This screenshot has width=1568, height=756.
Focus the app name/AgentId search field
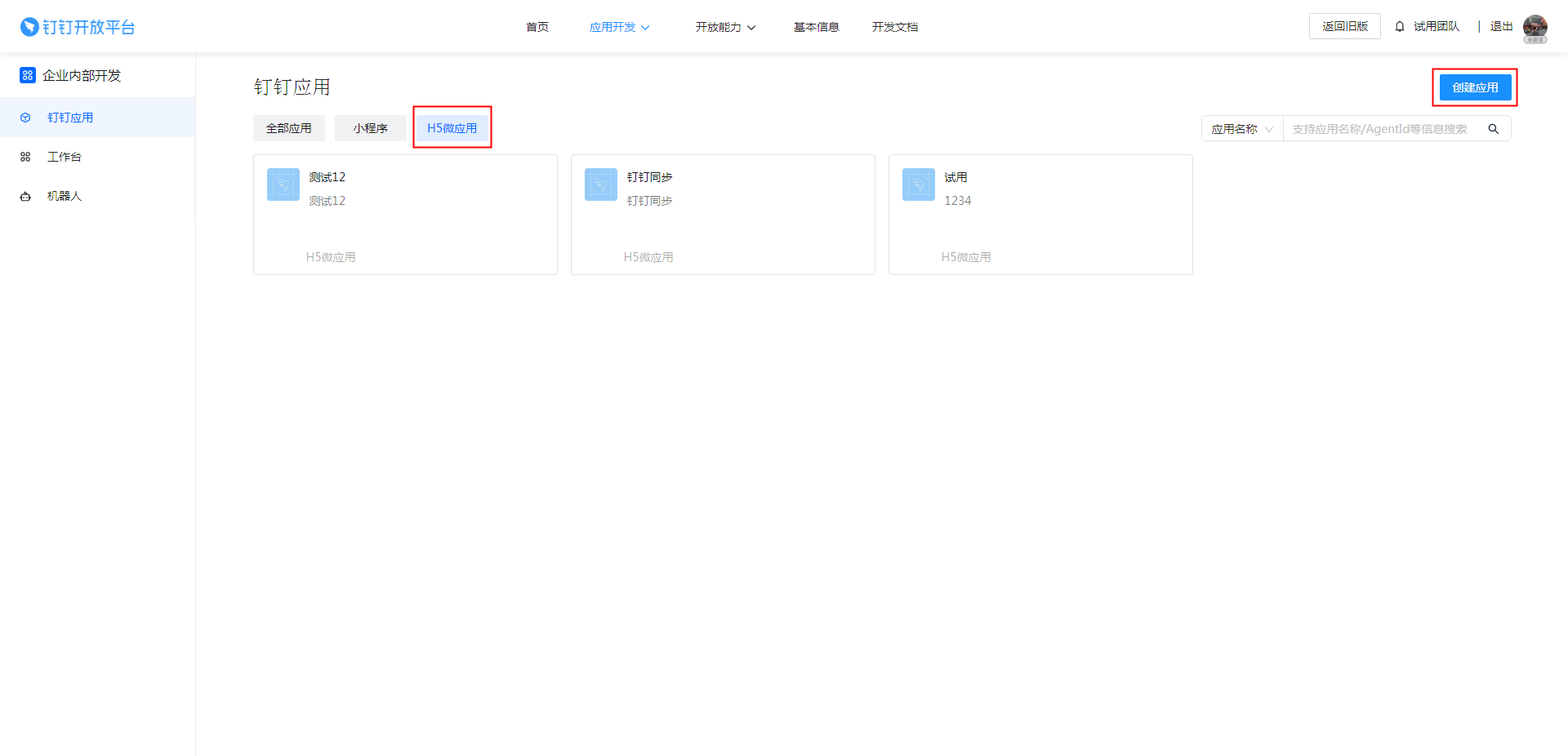pyautogui.click(x=1385, y=129)
